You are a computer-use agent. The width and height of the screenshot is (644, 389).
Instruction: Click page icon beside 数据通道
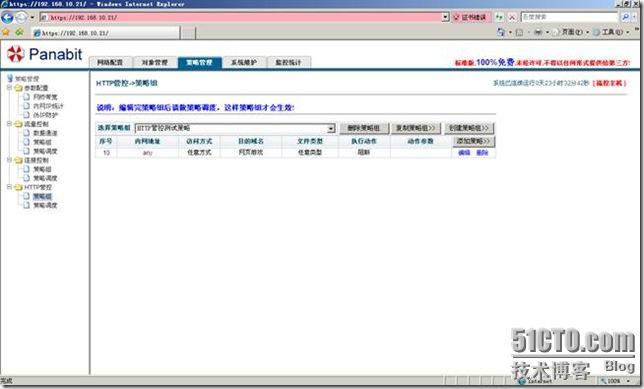[x=26, y=133]
